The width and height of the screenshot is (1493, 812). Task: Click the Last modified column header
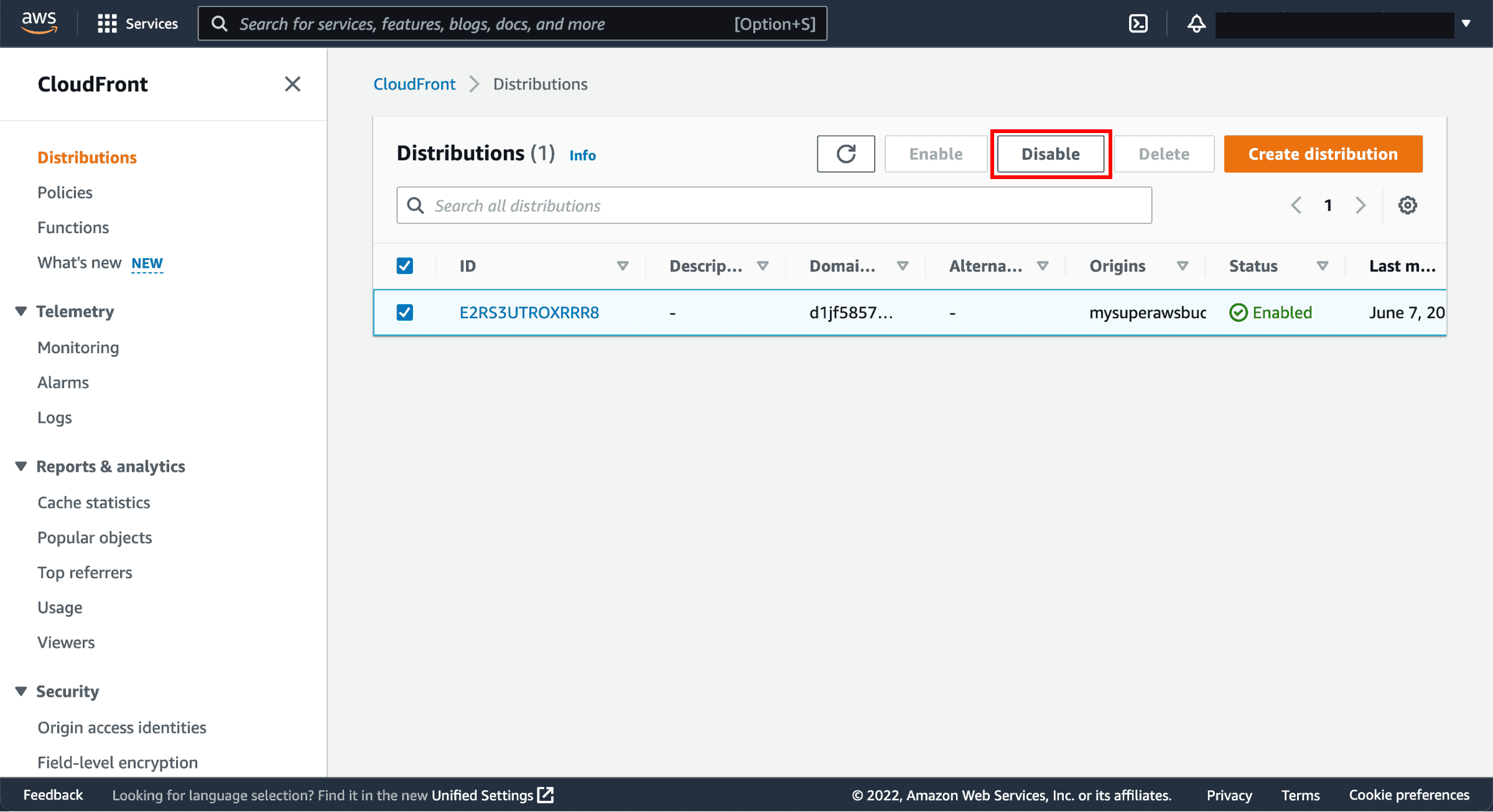1402,266
